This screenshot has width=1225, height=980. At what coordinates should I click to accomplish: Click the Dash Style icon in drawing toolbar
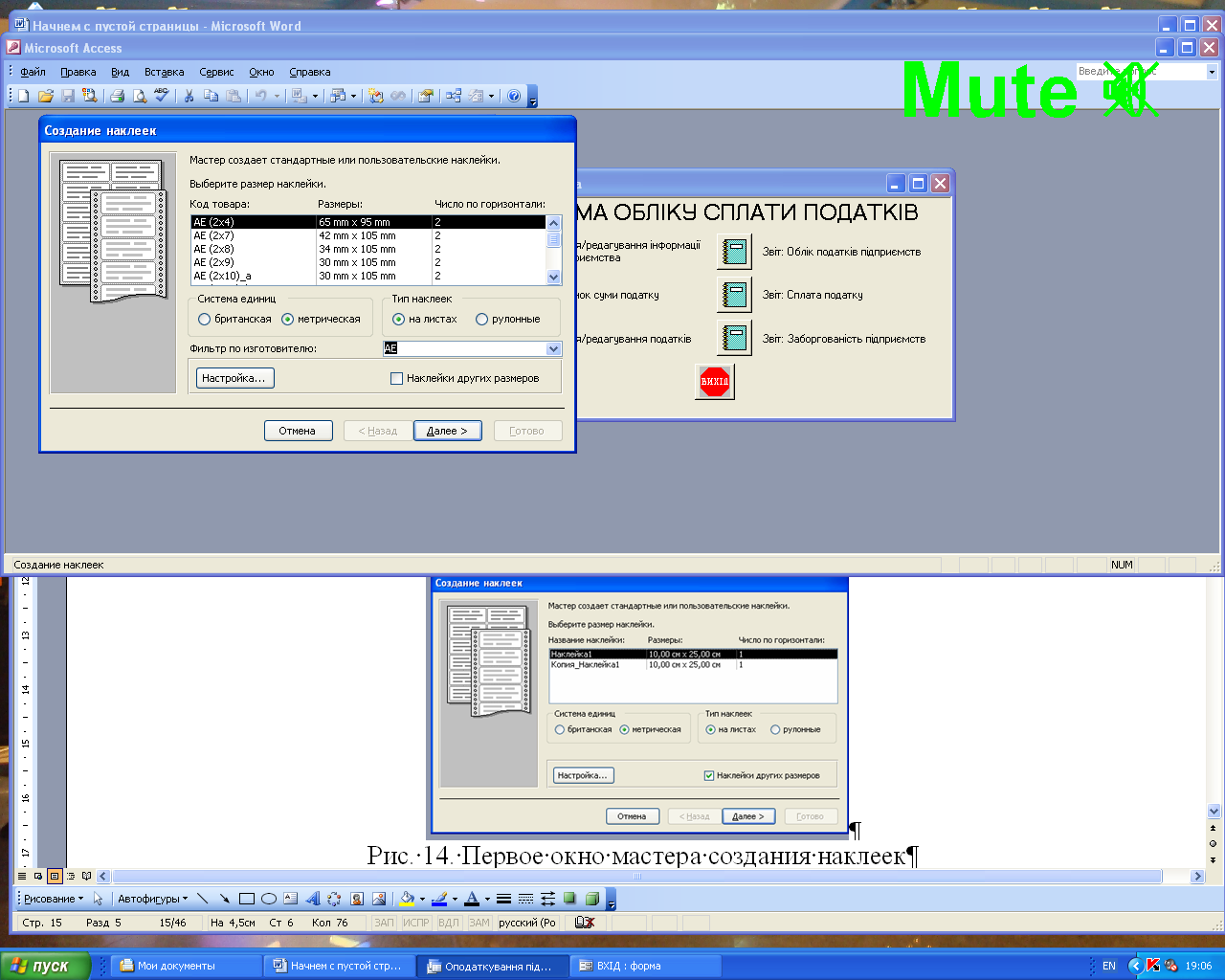tap(525, 899)
